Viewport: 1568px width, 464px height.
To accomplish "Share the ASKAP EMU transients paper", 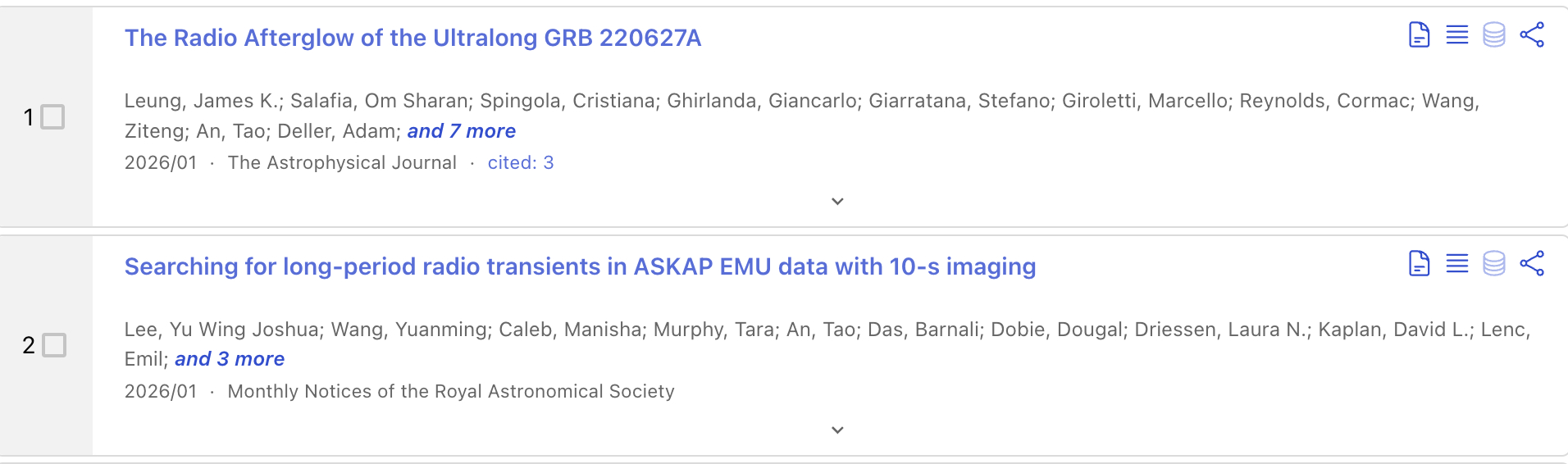I will (x=1531, y=264).
